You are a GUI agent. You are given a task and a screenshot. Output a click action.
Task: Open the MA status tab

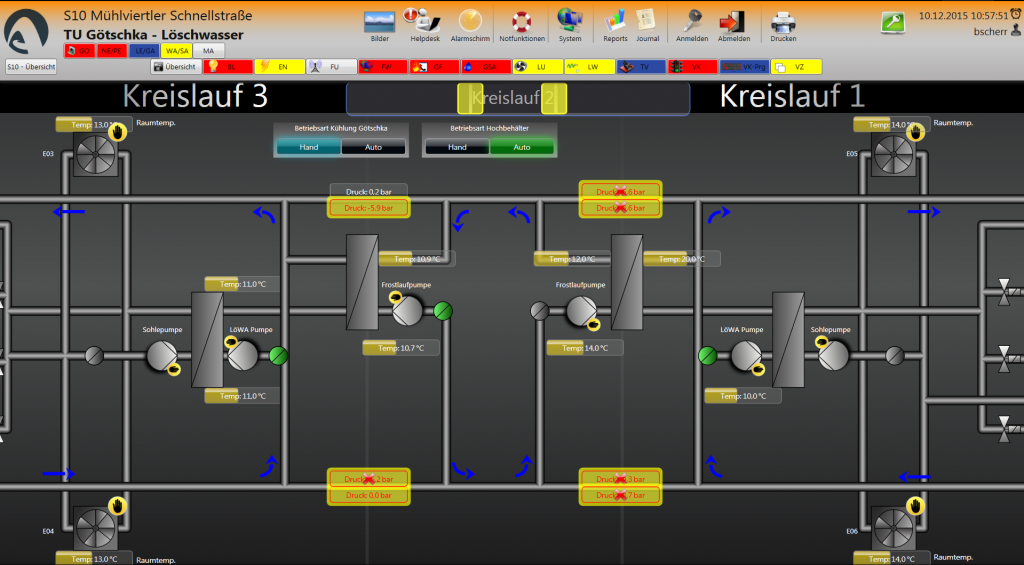(208, 50)
